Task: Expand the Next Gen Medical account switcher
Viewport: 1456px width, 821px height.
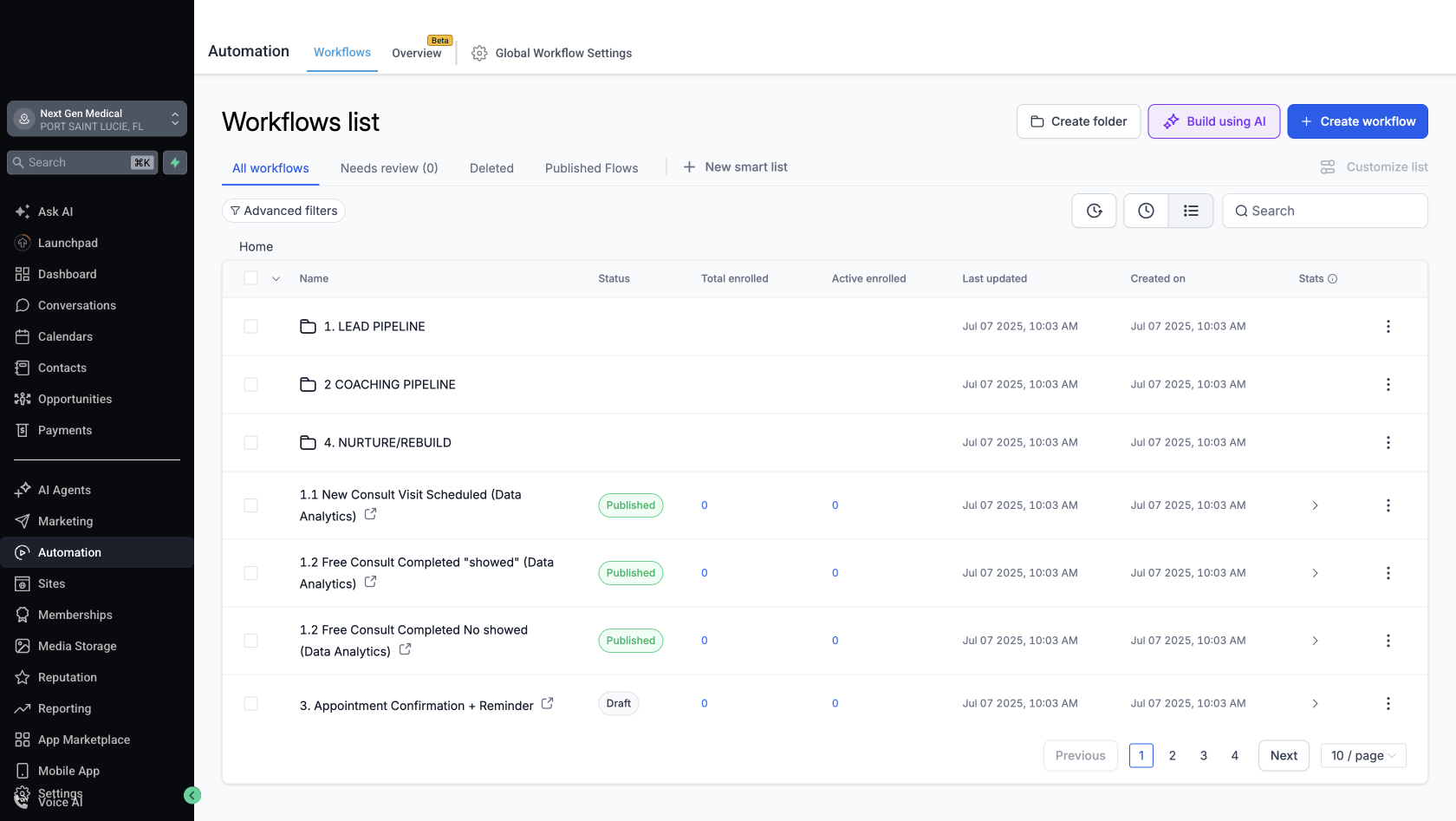Action: tap(97, 119)
